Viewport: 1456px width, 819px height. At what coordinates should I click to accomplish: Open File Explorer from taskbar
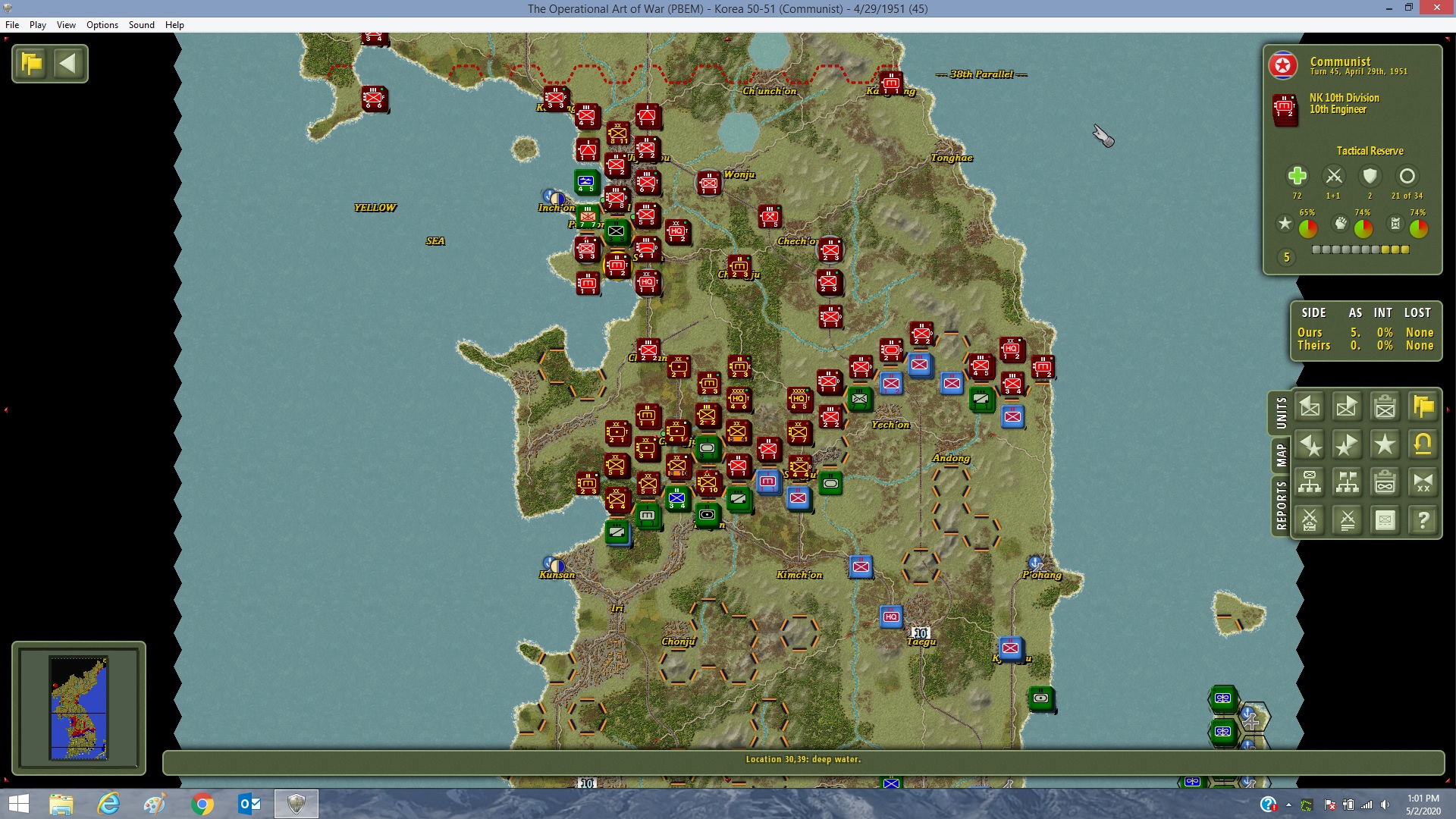coord(61,804)
